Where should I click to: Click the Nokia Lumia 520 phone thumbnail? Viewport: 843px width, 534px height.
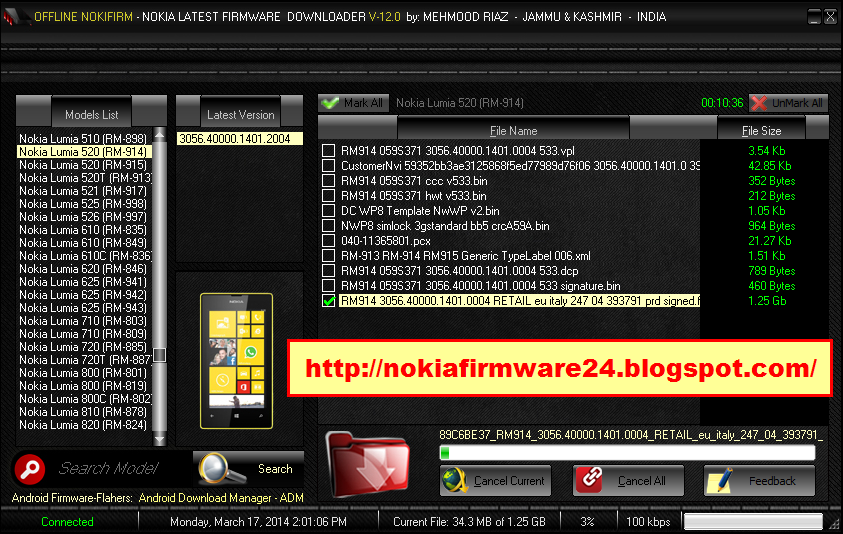click(237, 361)
